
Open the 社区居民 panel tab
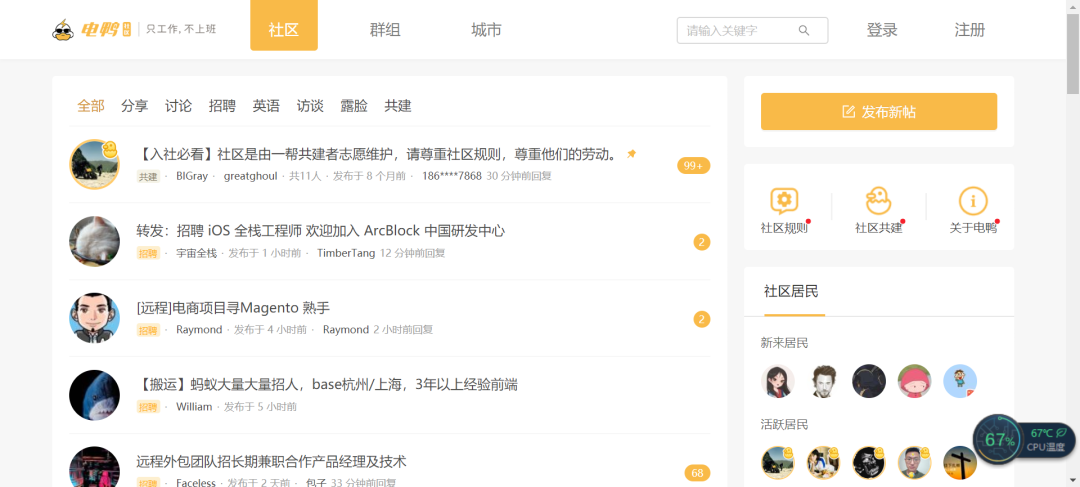click(x=791, y=291)
